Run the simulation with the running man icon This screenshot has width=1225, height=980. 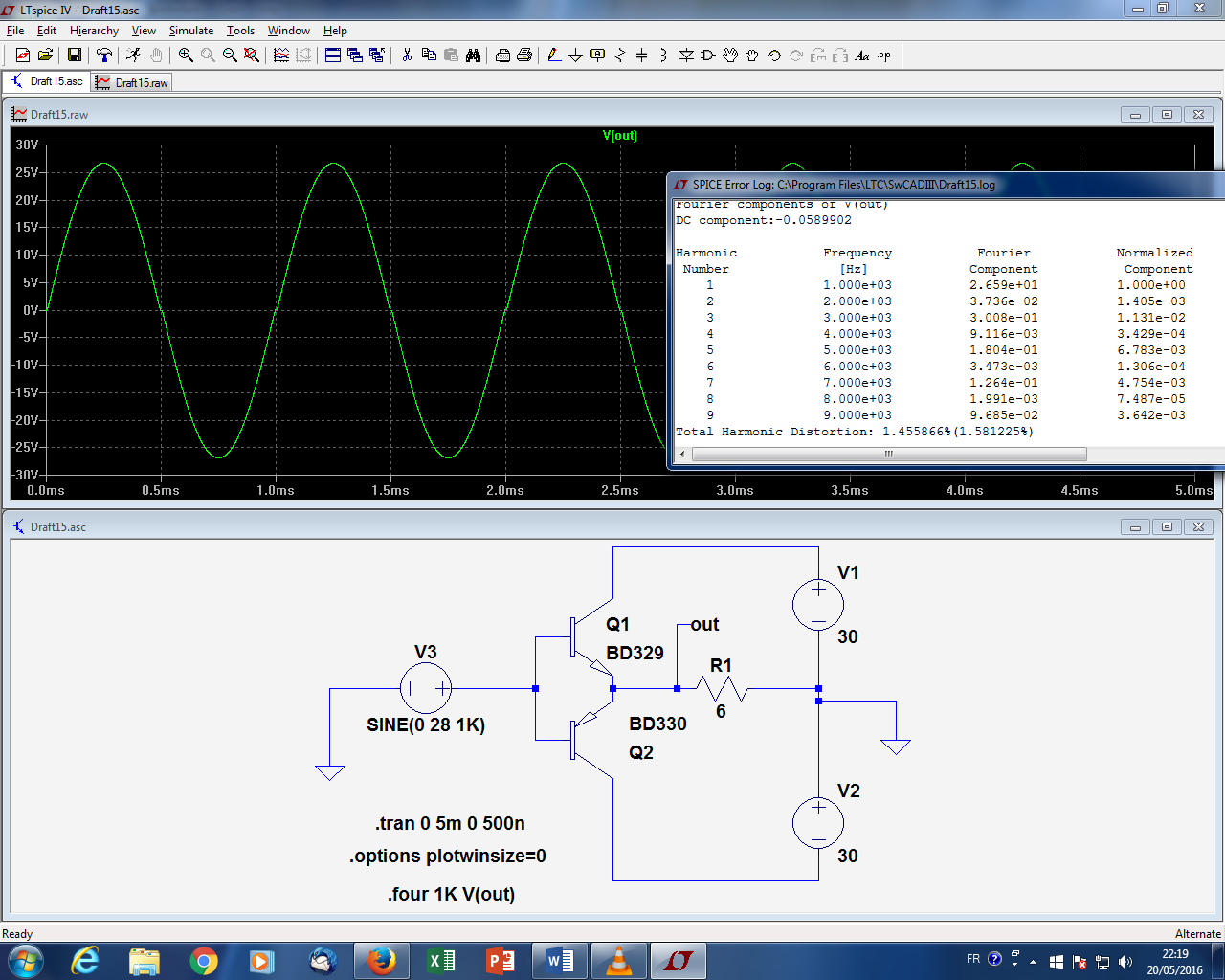[133, 56]
